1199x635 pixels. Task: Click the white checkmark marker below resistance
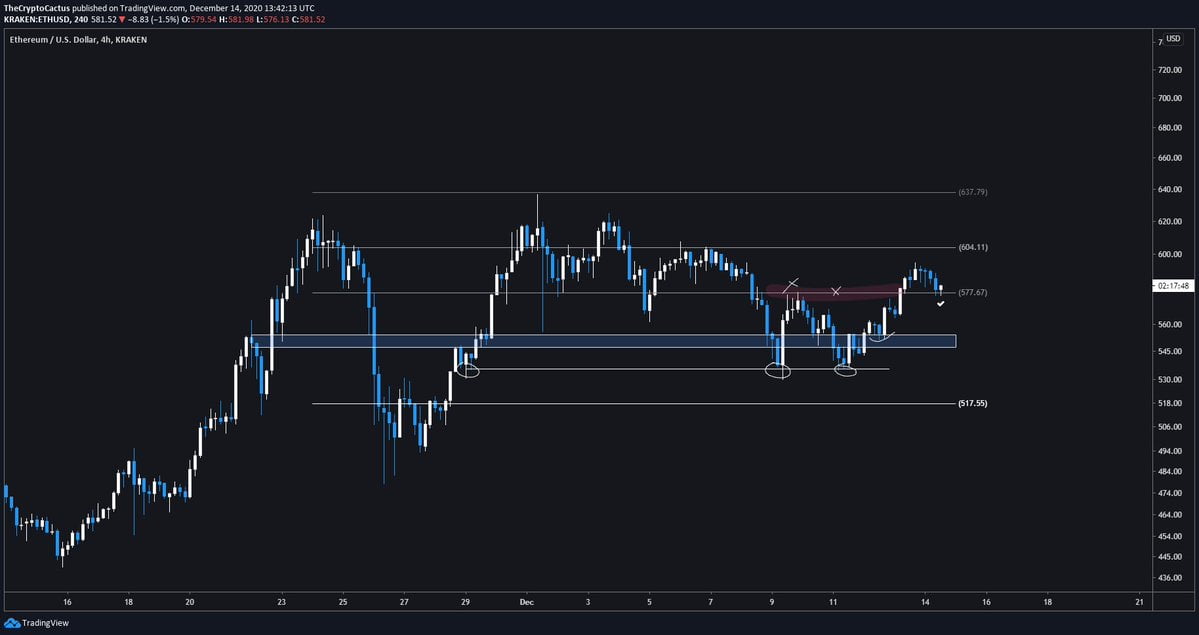coord(940,304)
